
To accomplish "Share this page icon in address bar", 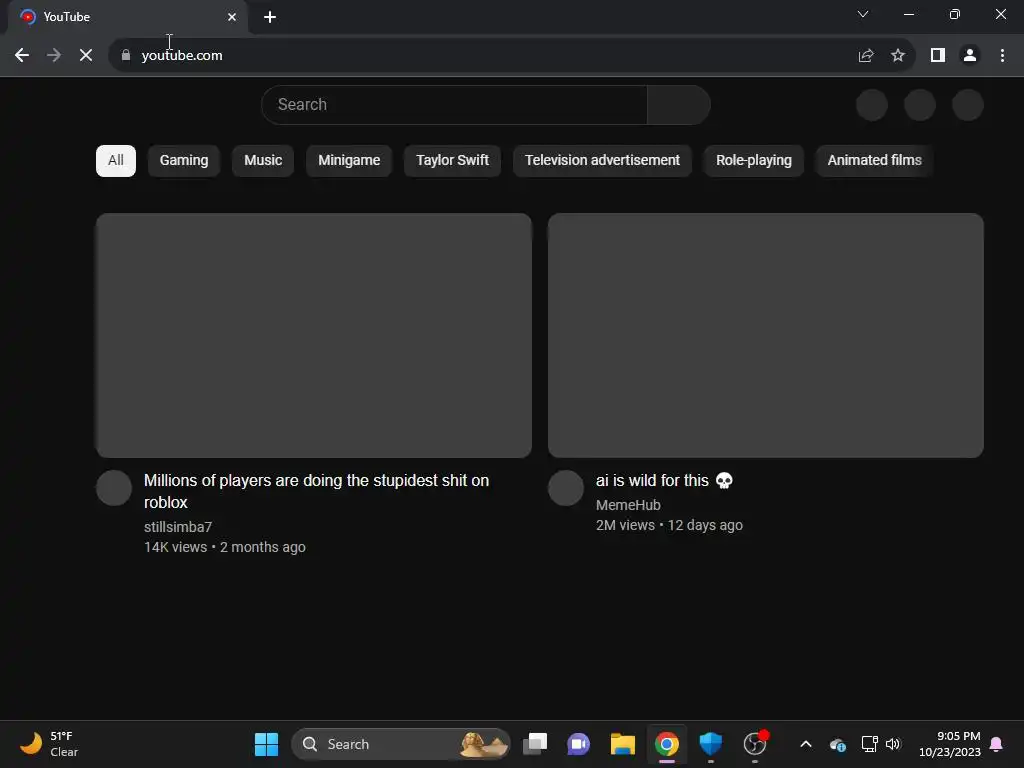I will click(866, 56).
